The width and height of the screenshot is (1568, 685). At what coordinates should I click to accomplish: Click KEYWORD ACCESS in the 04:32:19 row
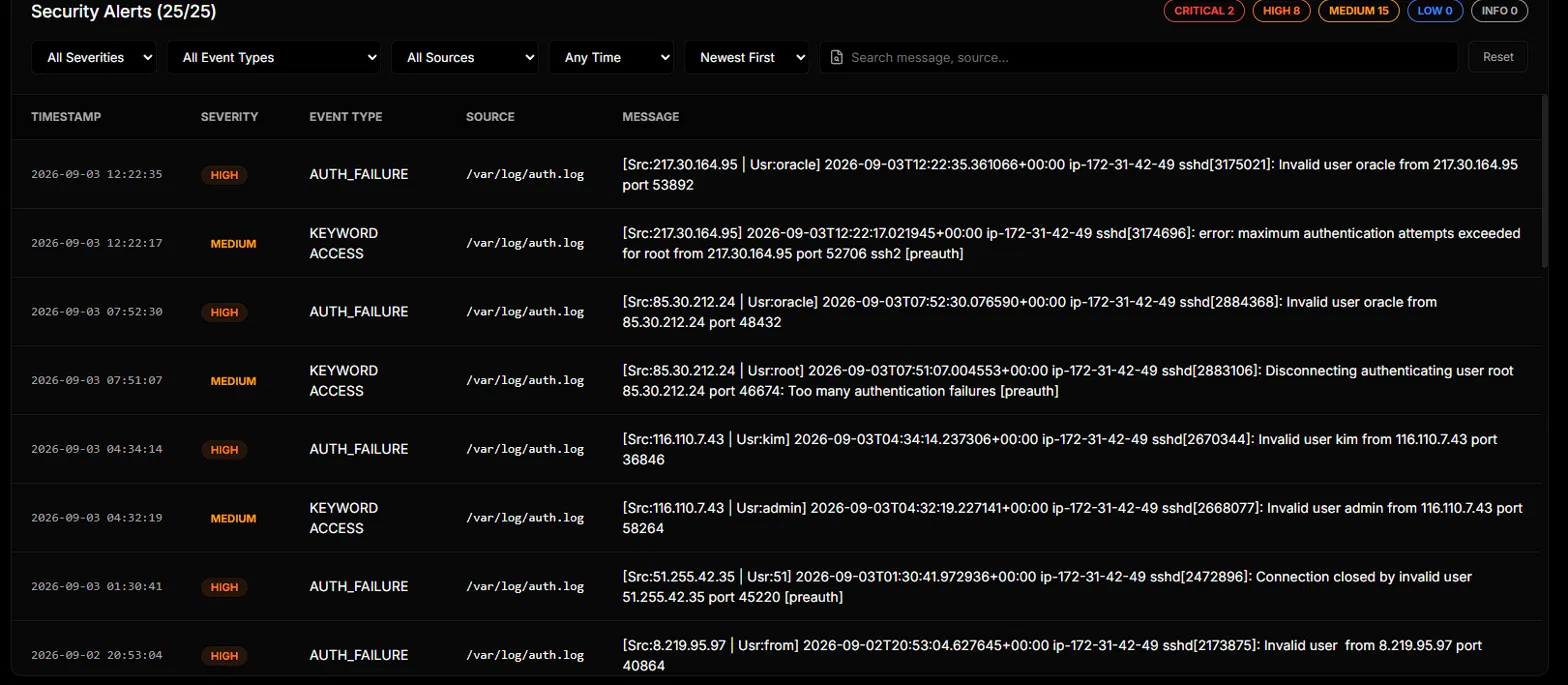pyautogui.click(x=344, y=518)
